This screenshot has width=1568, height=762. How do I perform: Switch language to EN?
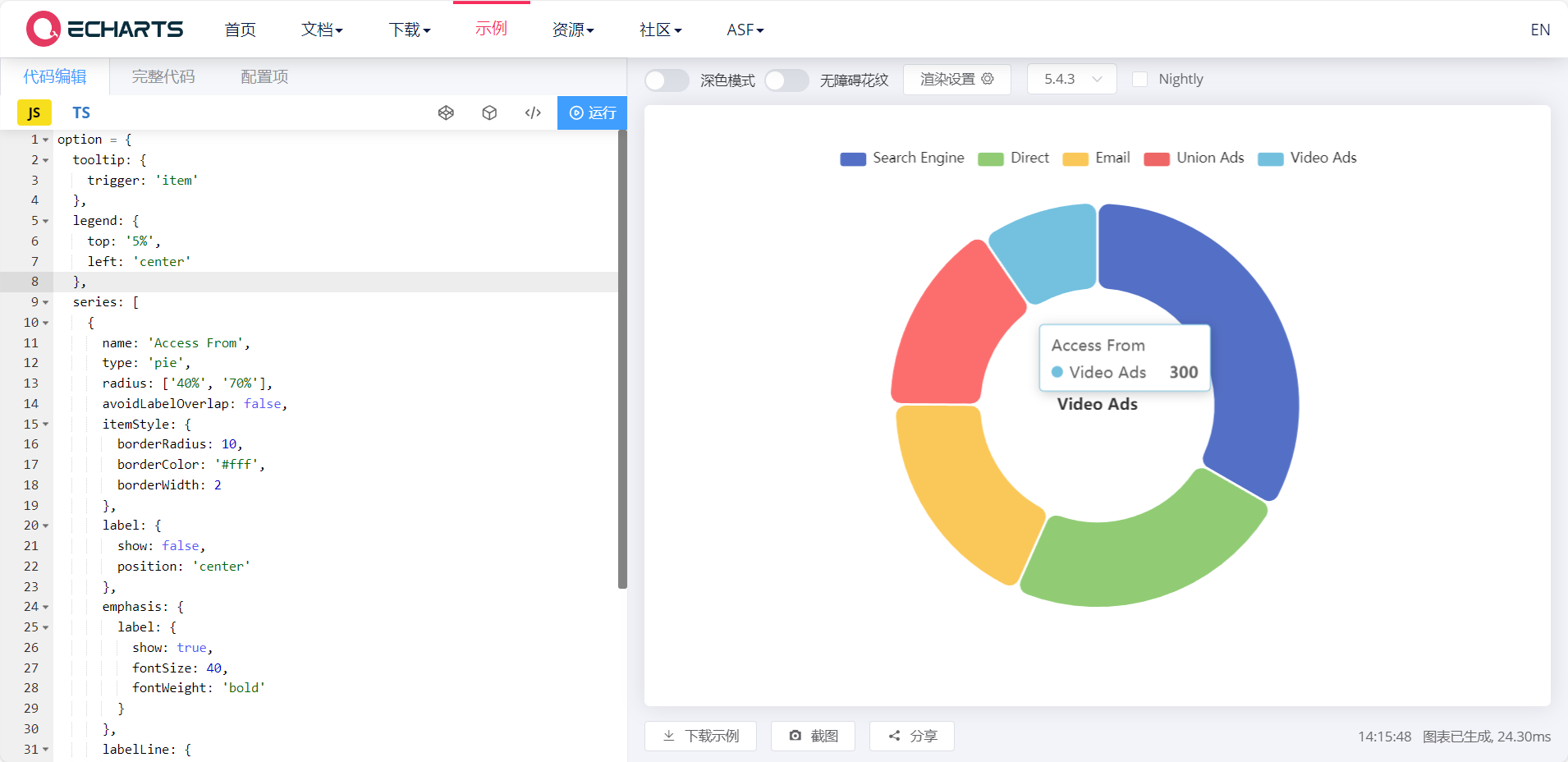1540,30
